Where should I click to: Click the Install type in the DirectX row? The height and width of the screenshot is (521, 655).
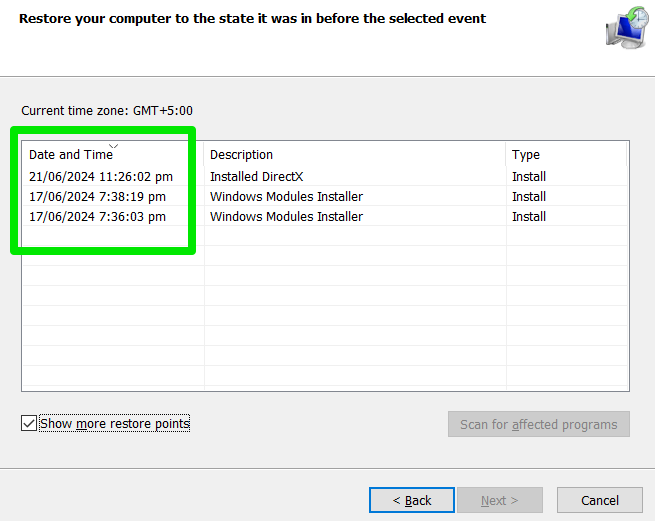pyautogui.click(x=529, y=176)
